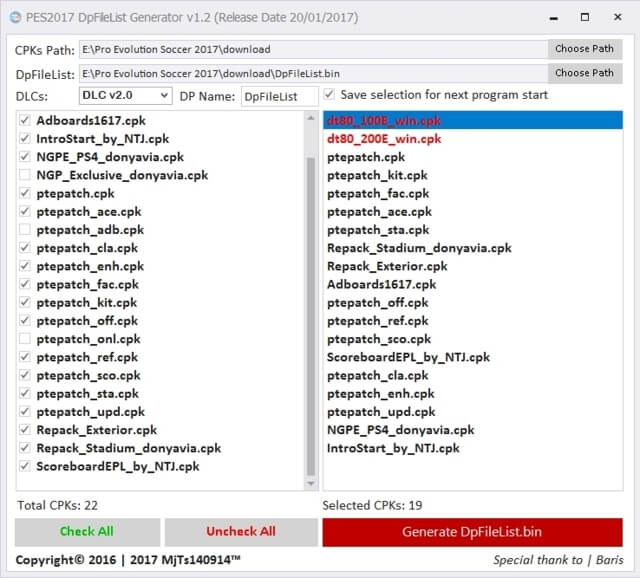Toggle ptepatch_cla.cpk checkbox in left list
This screenshot has height=578, width=640.
[25, 248]
